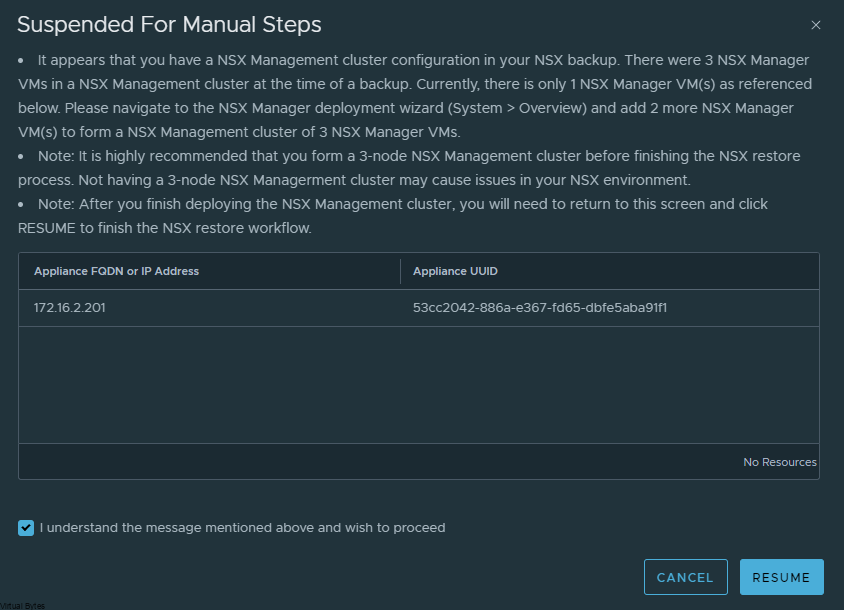The width and height of the screenshot is (844, 610).
Task: Close the Suspended For Manual Steps dialog
Action: pyautogui.click(x=815, y=25)
